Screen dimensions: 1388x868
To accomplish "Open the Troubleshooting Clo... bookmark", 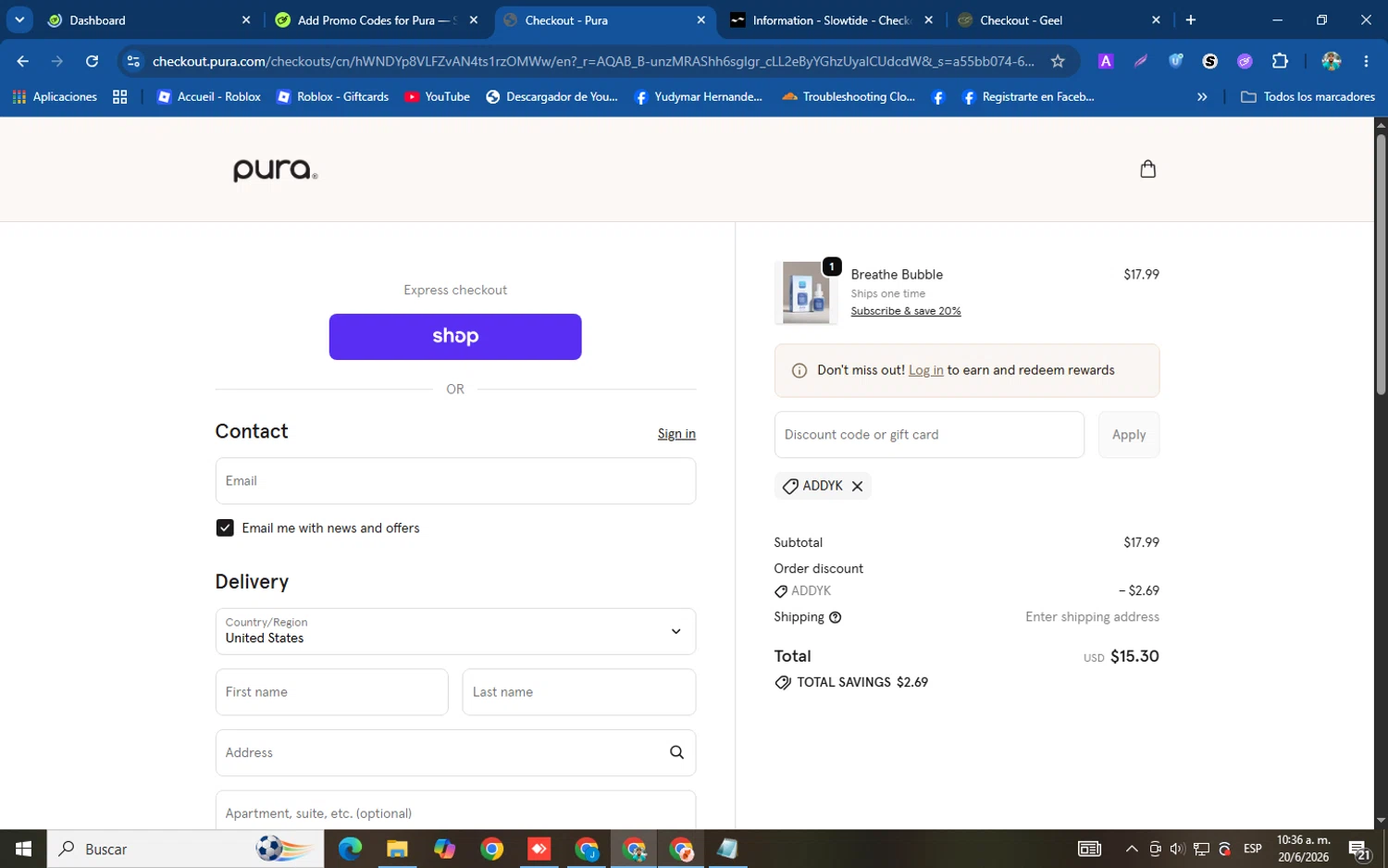I will pos(849,96).
